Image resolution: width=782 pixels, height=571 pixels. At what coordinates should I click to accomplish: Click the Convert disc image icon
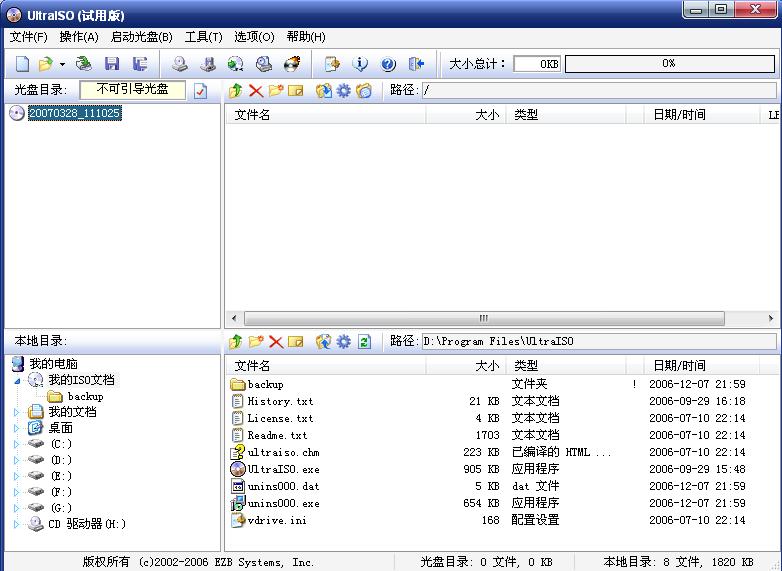235,64
